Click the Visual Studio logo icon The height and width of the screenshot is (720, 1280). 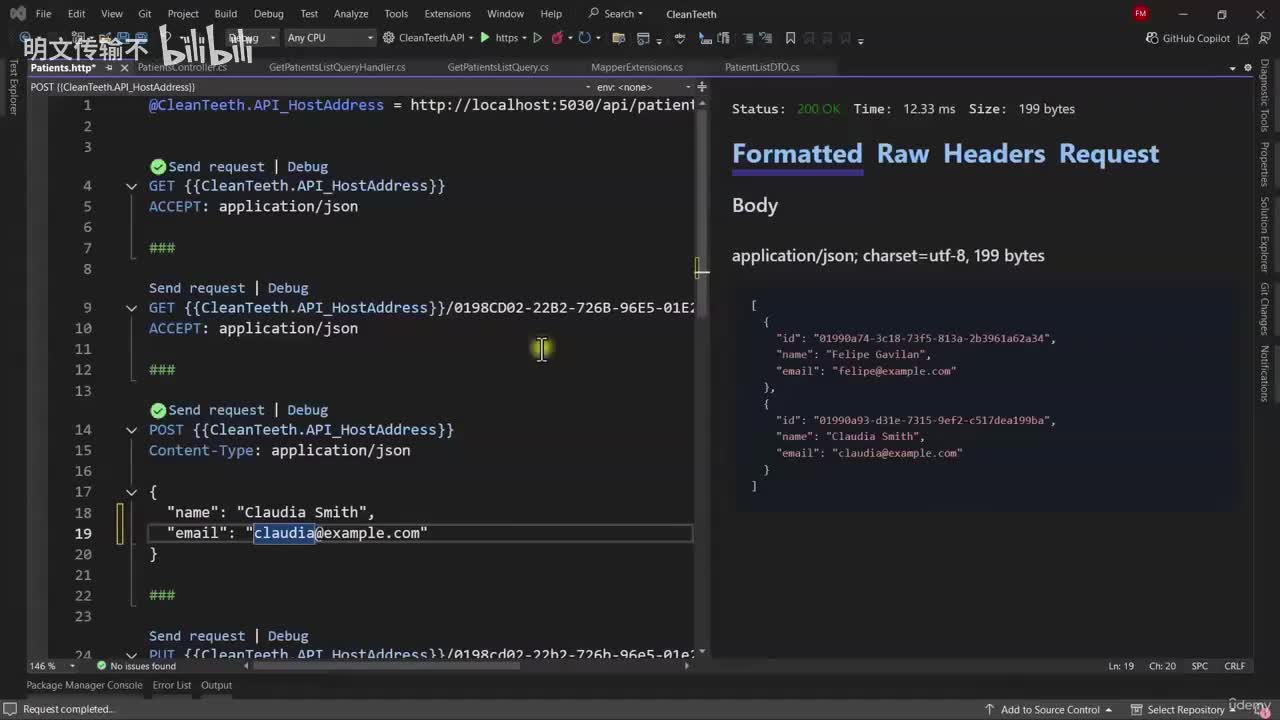17,14
